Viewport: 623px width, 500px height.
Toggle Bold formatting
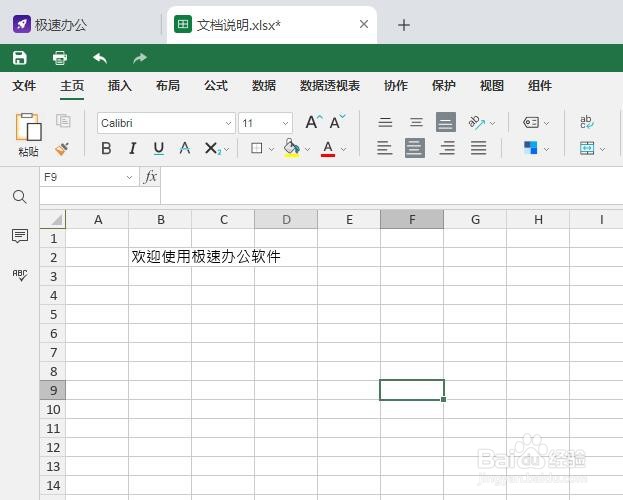pyautogui.click(x=106, y=149)
